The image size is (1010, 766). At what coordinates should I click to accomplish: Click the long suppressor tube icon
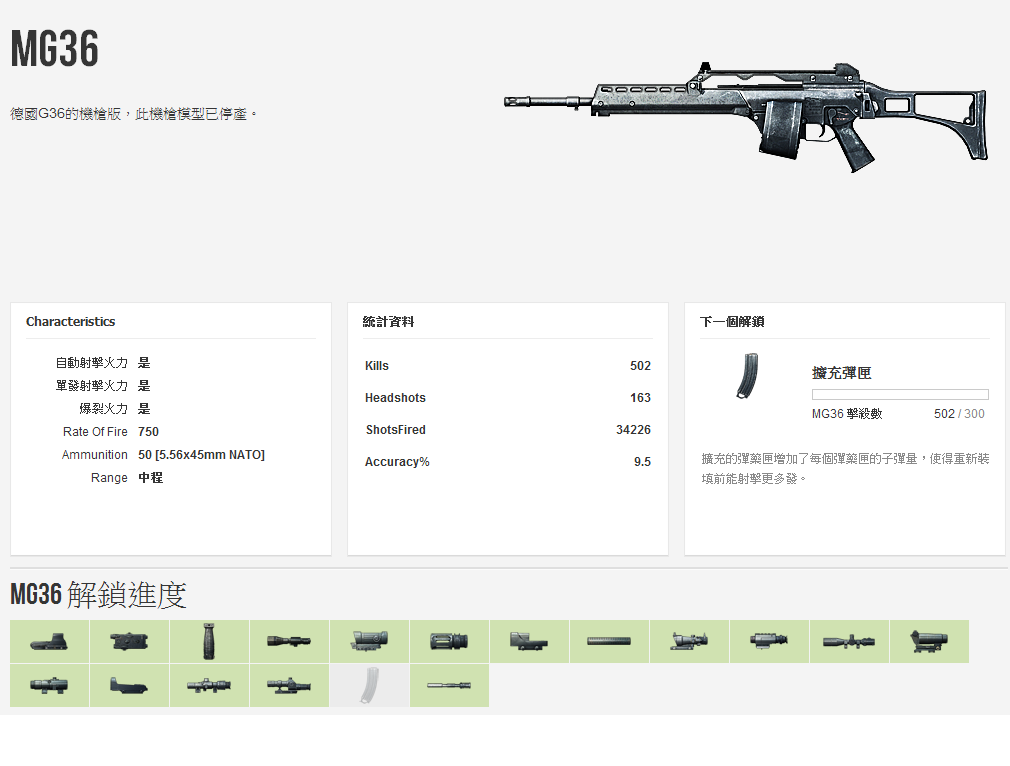(x=609, y=641)
